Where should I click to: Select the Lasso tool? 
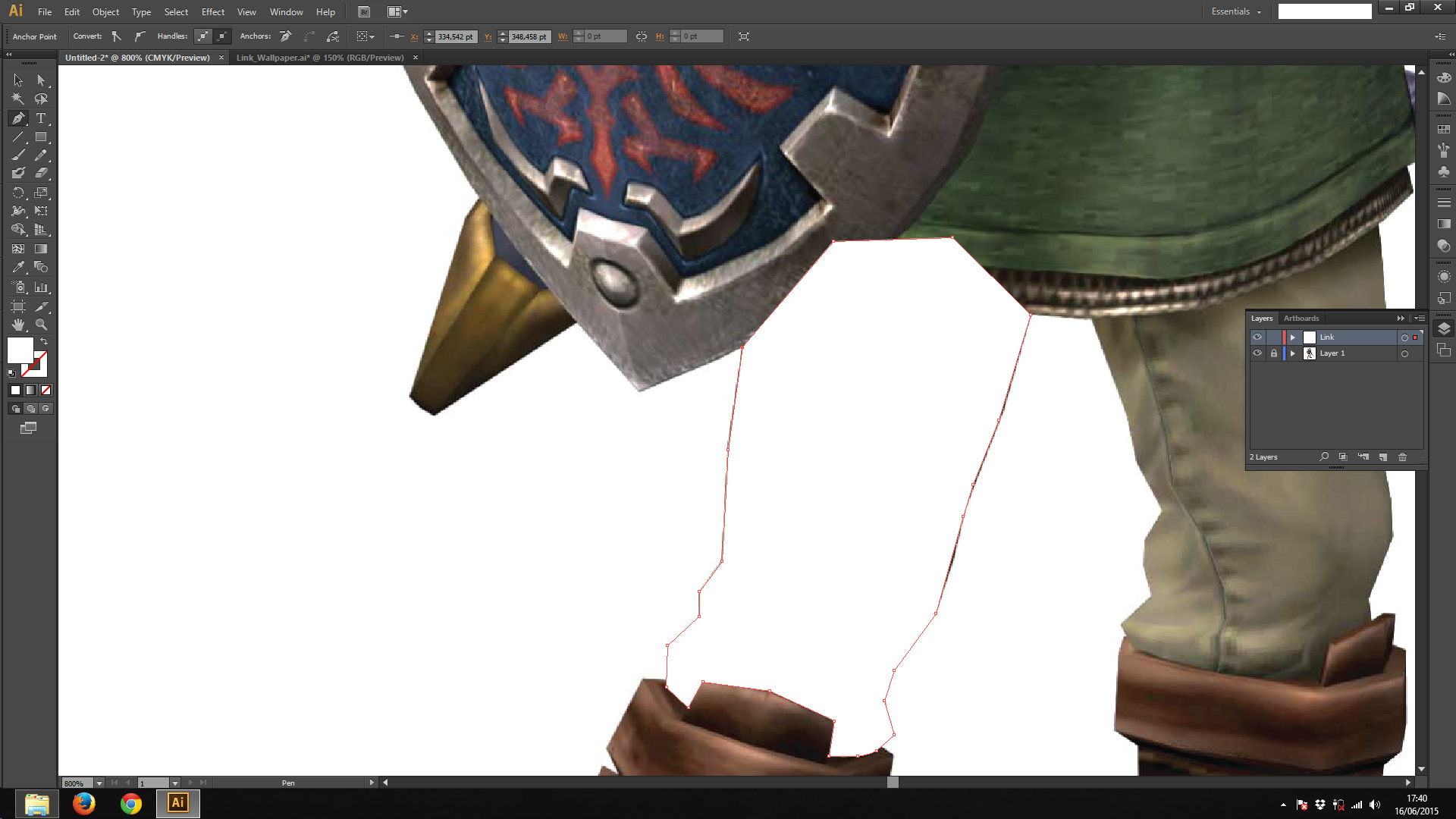(x=41, y=99)
